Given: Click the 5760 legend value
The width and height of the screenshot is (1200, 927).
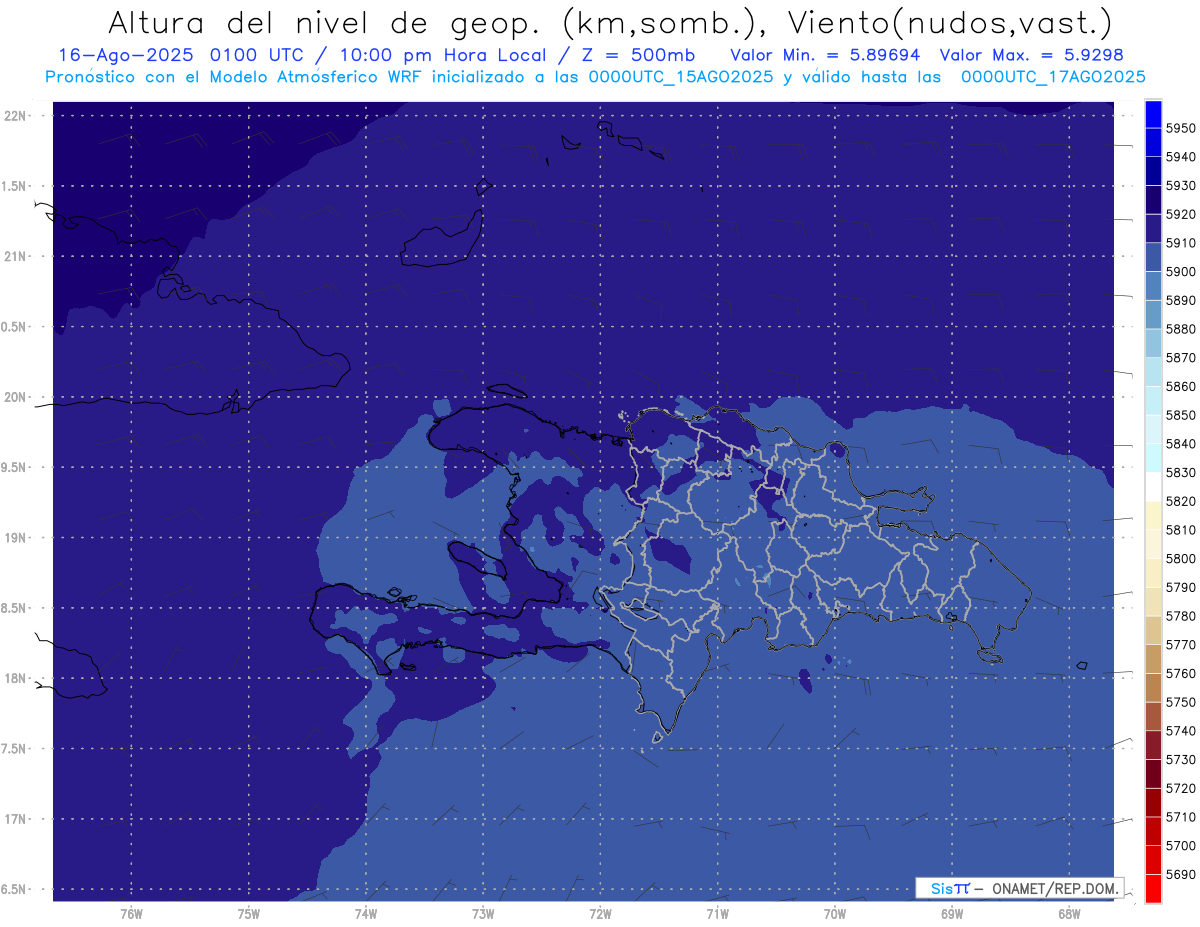Looking at the screenshot, I should [1181, 674].
